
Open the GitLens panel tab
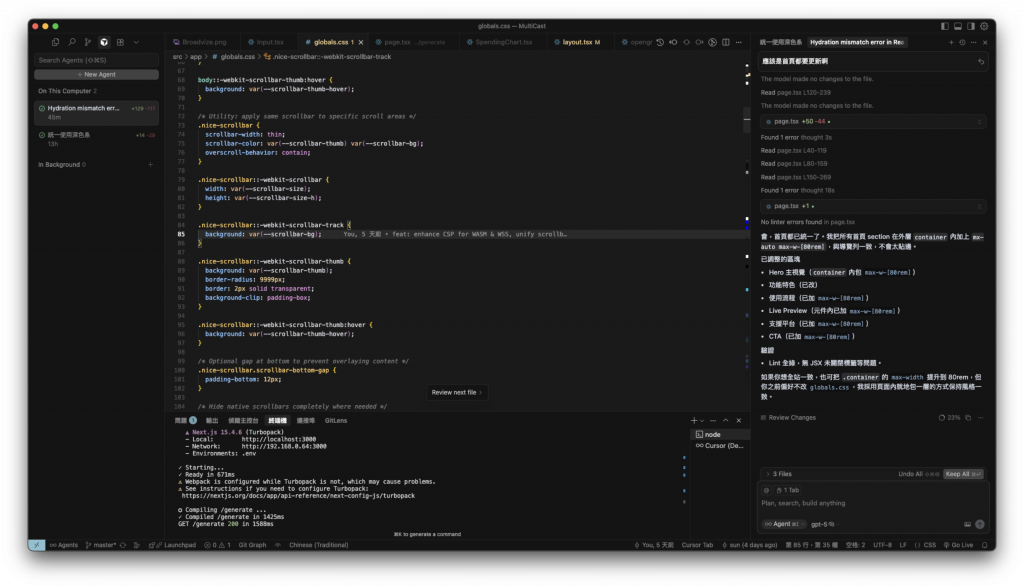pos(336,421)
